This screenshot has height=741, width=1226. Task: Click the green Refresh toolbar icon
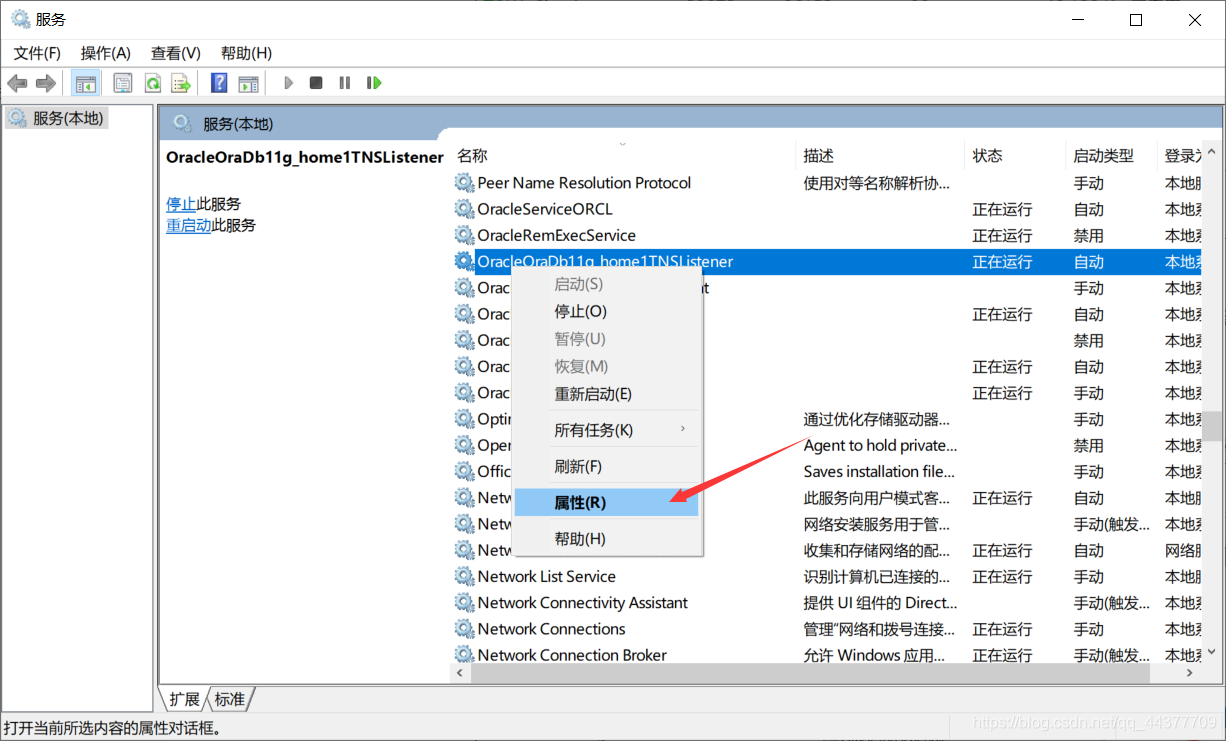click(x=152, y=83)
